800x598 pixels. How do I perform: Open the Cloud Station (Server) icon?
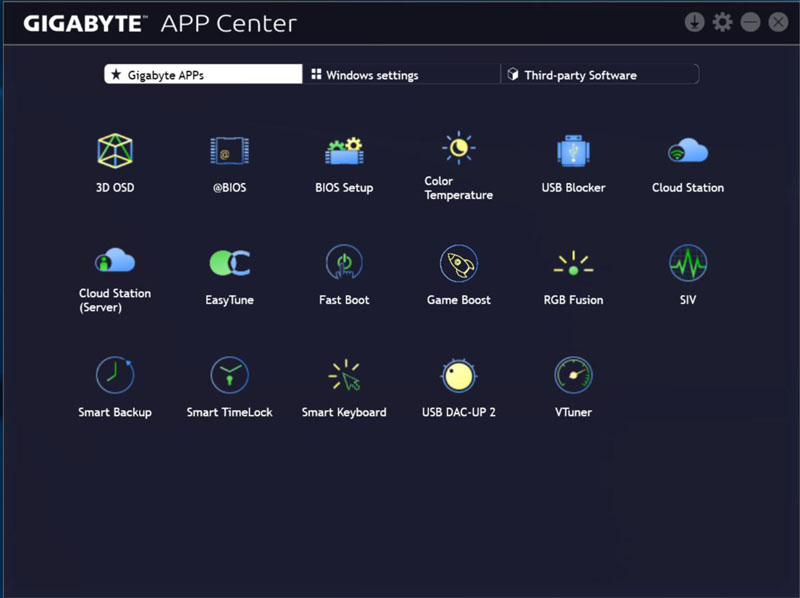[115, 260]
